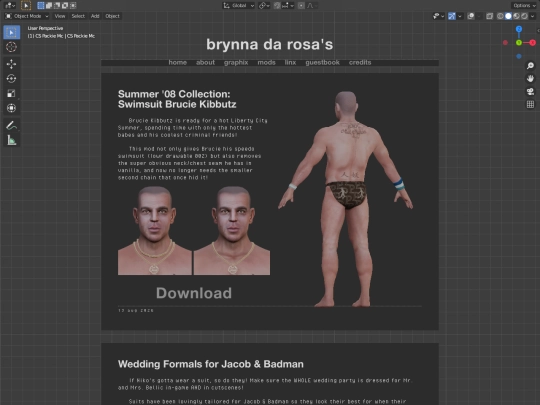Open proportional falloff dropdown
This screenshot has height=405, width=540.
[312, 6]
